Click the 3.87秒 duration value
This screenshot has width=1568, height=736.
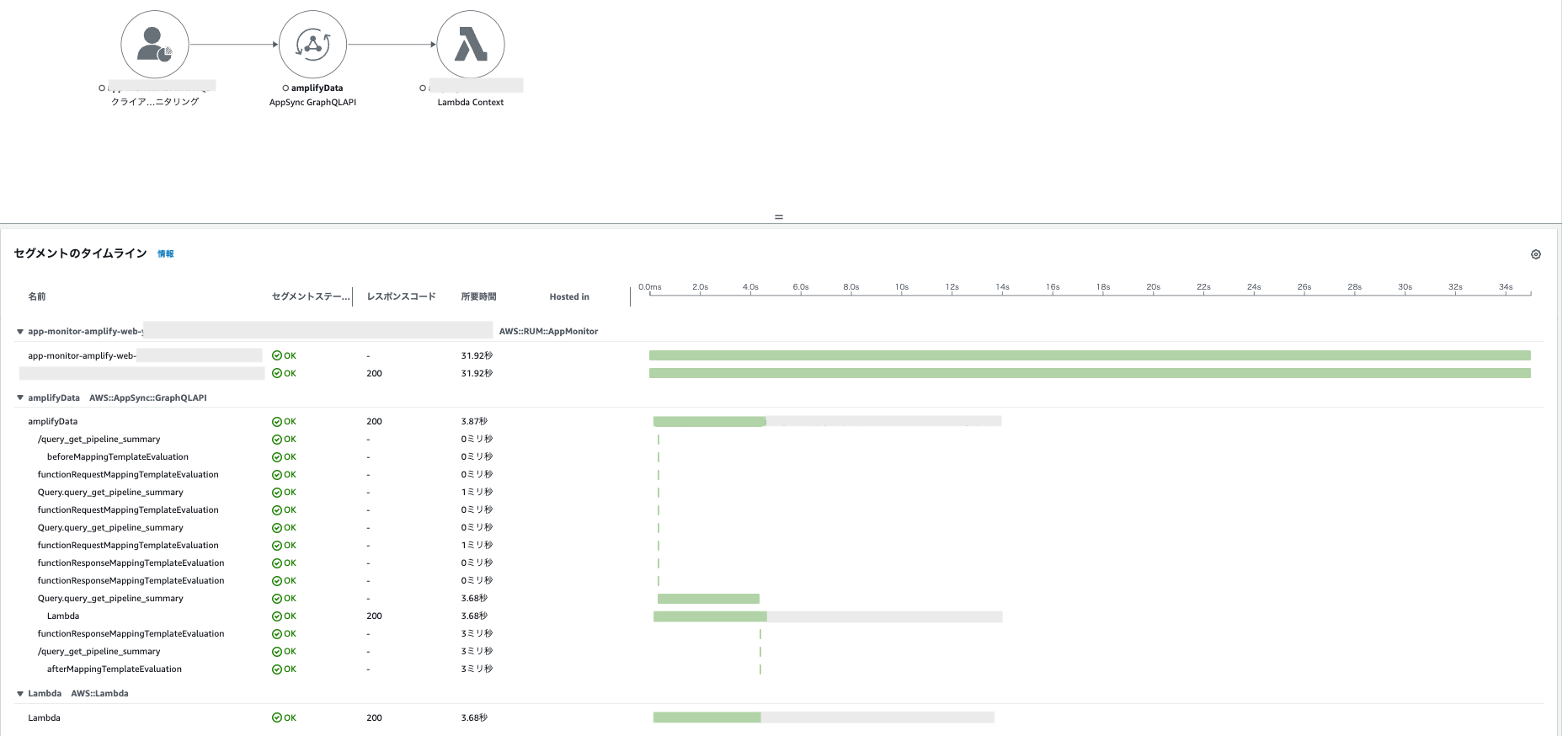tap(474, 421)
